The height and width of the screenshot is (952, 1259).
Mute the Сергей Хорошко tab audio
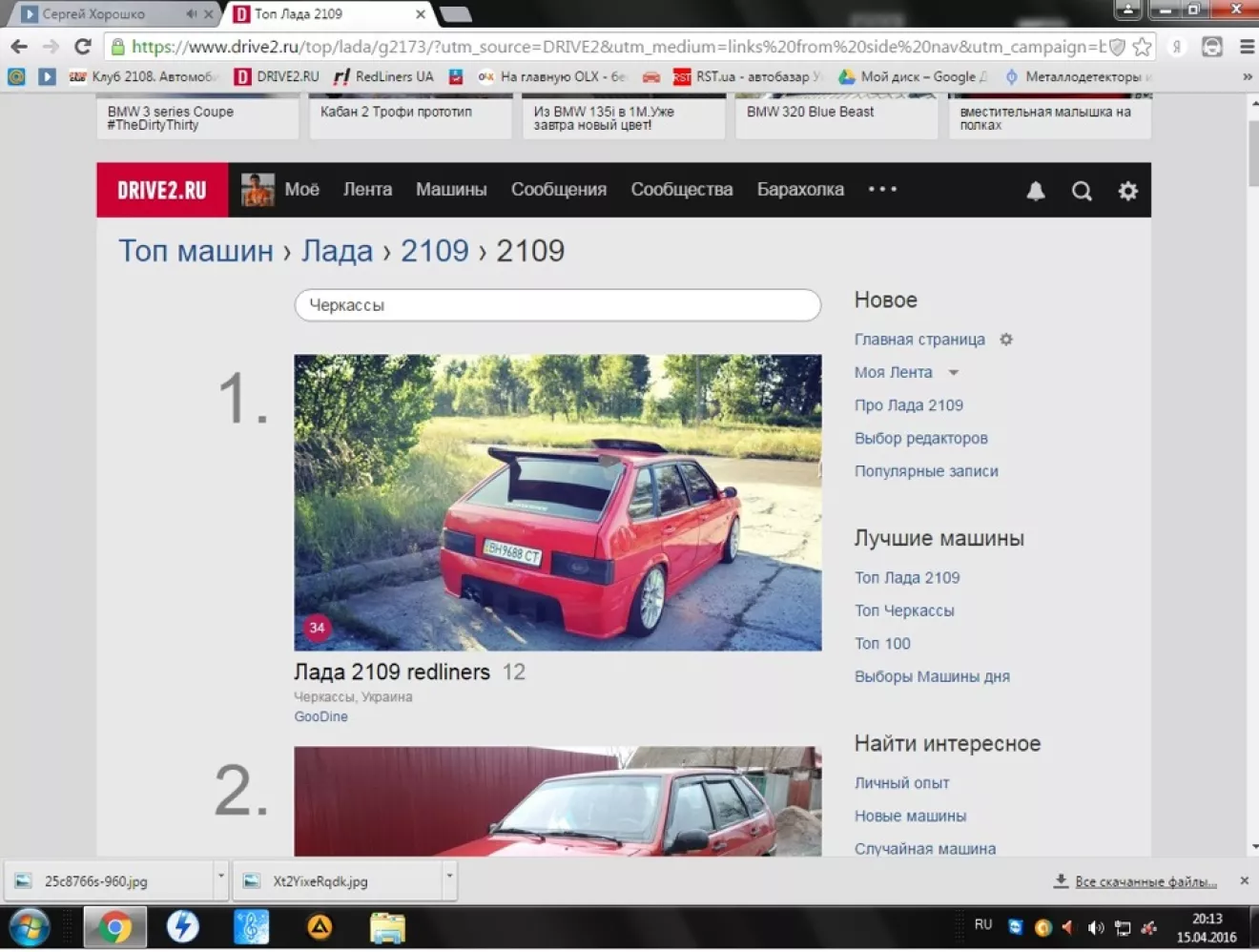(192, 13)
